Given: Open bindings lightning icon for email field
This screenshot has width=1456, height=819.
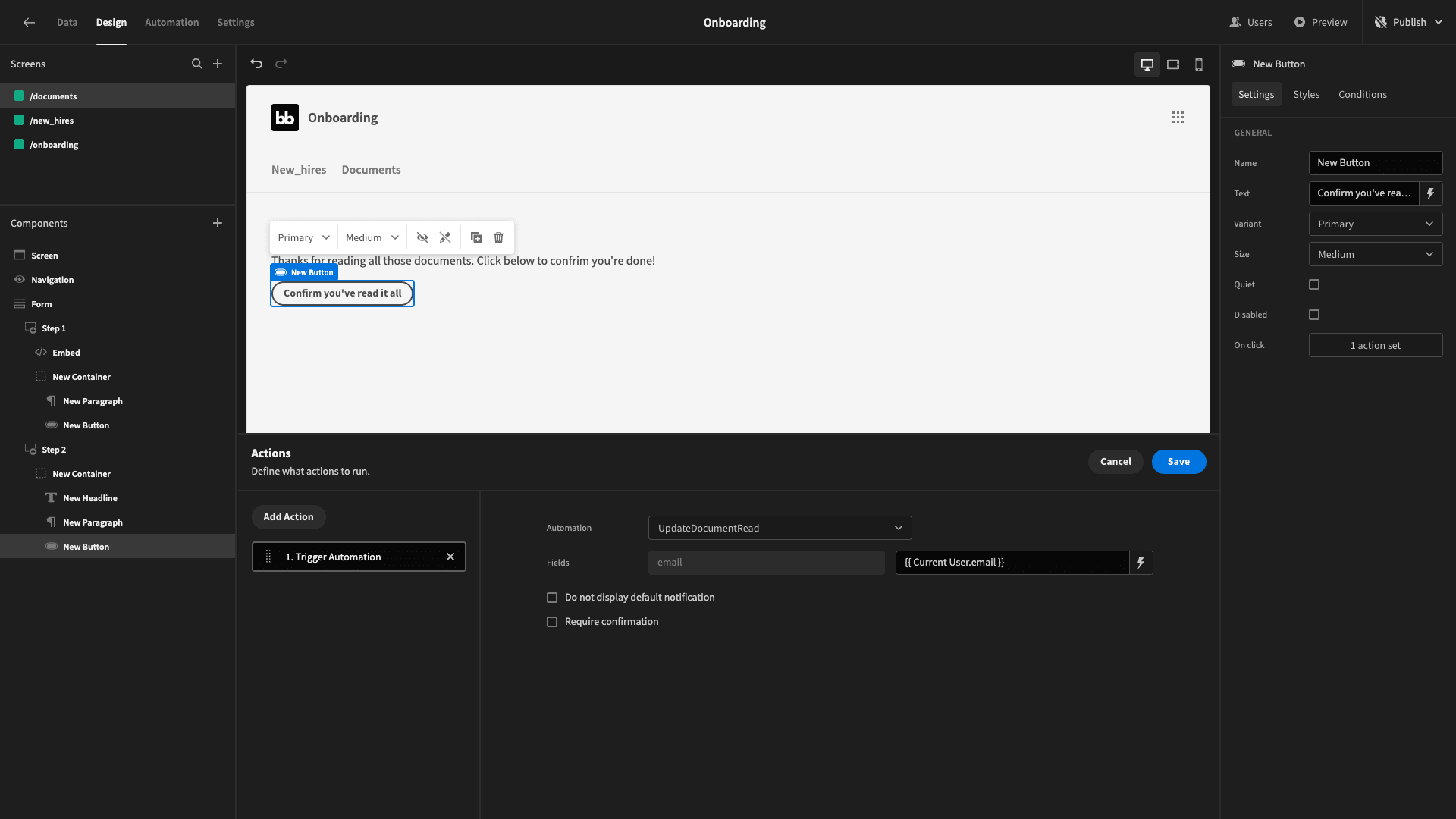Looking at the screenshot, I should (1141, 563).
